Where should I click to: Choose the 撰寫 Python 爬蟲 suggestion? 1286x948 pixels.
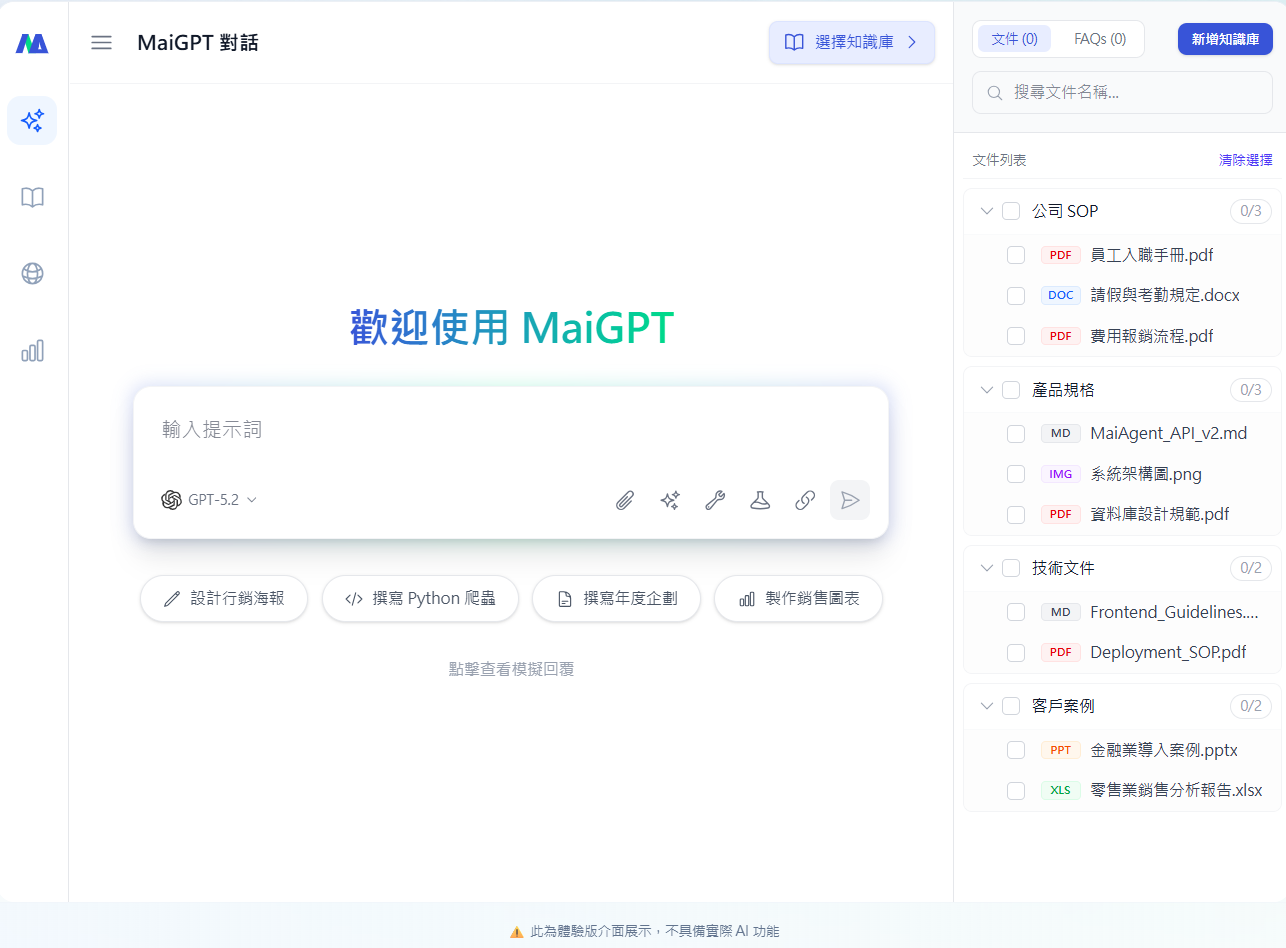coord(420,598)
